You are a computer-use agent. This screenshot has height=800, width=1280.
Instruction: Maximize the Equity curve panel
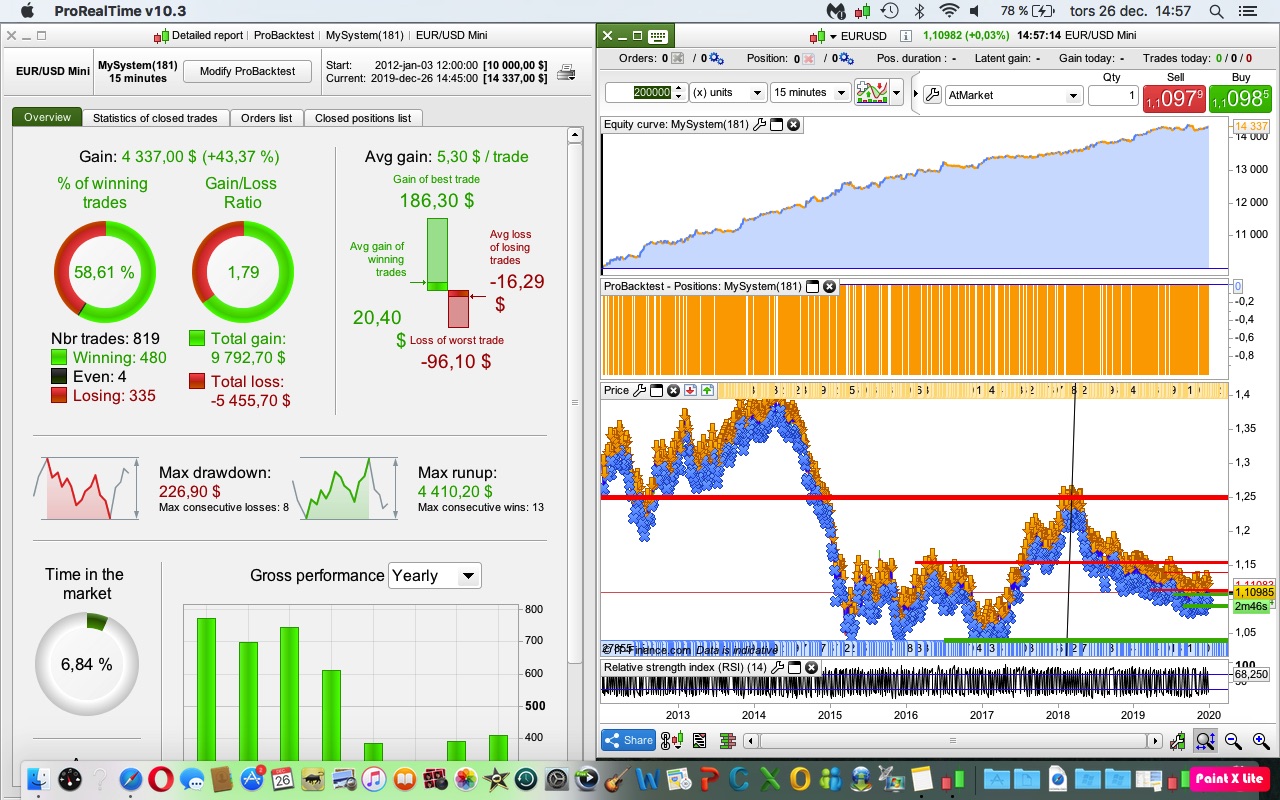coord(776,125)
